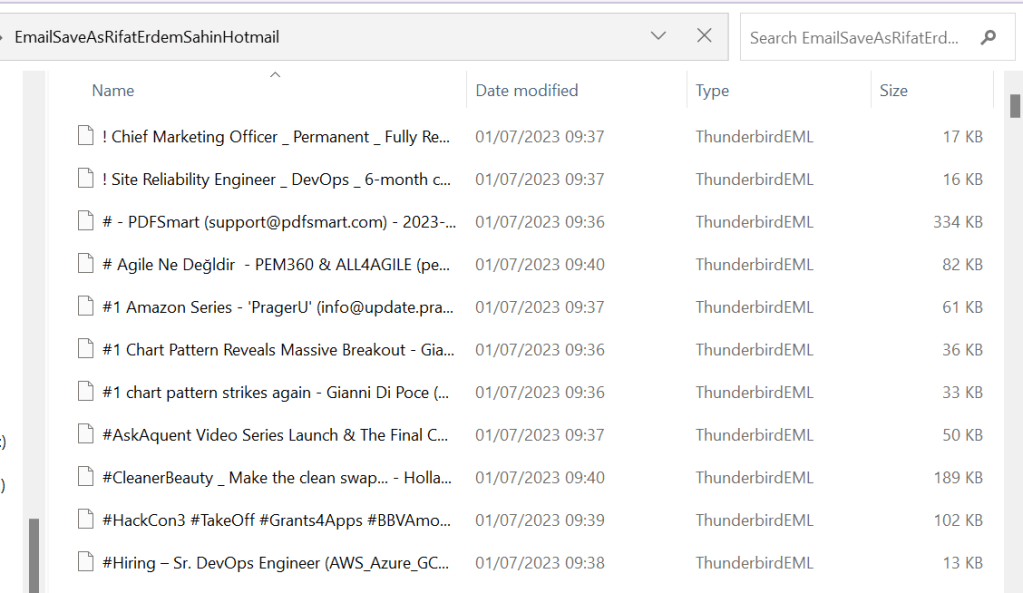Image resolution: width=1023 pixels, height=593 pixels.
Task: Sort files by the Size column
Action: click(893, 91)
